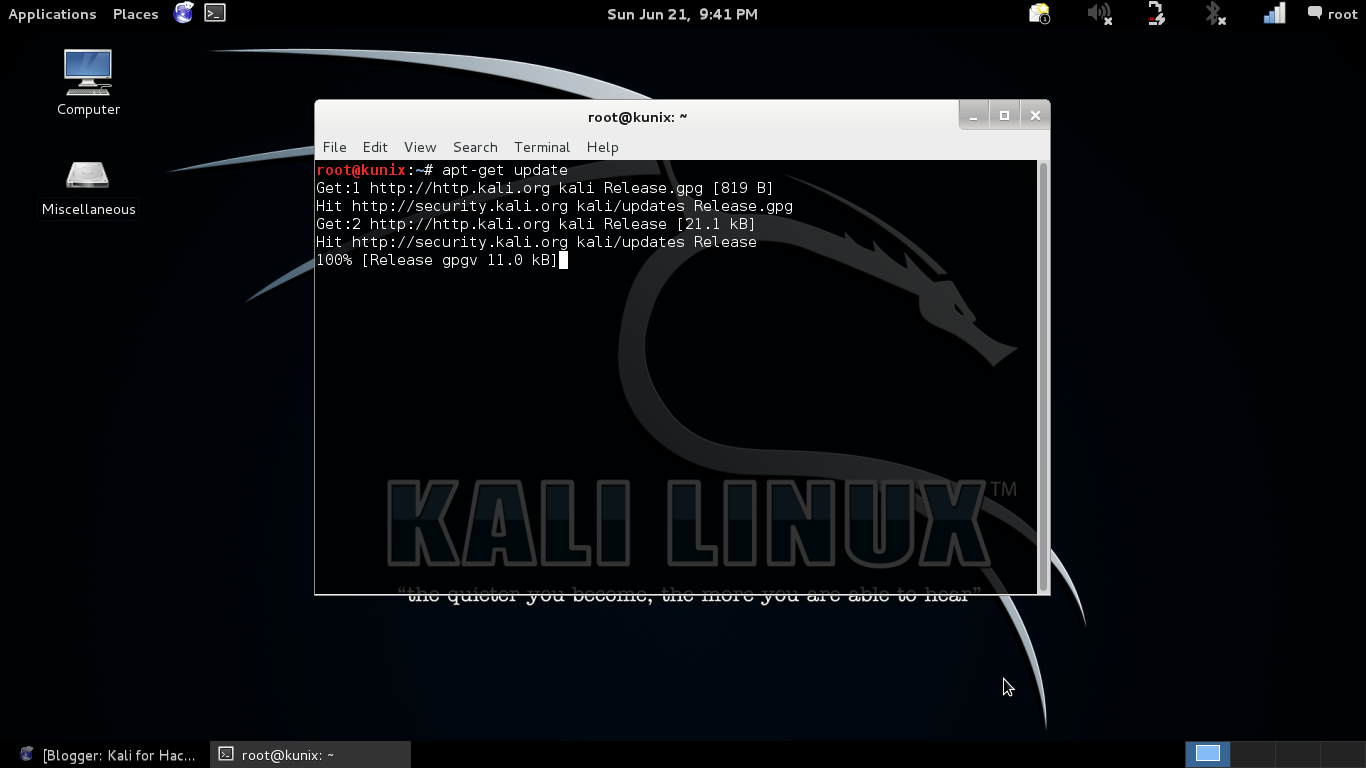Image resolution: width=1366 pixels, height=768 pixels.
Task: Click the disabled Bluetooth tray icon
Action: tap(1214, 14)
